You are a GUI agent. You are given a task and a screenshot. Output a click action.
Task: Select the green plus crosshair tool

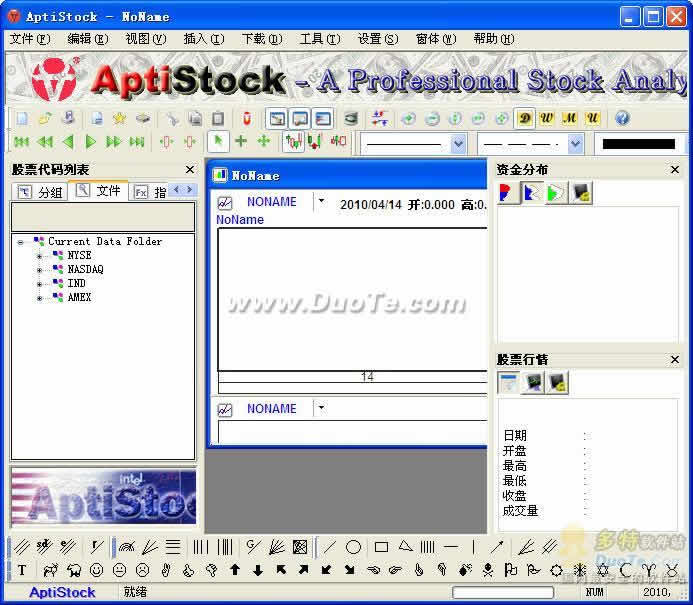tap(241, 141)
